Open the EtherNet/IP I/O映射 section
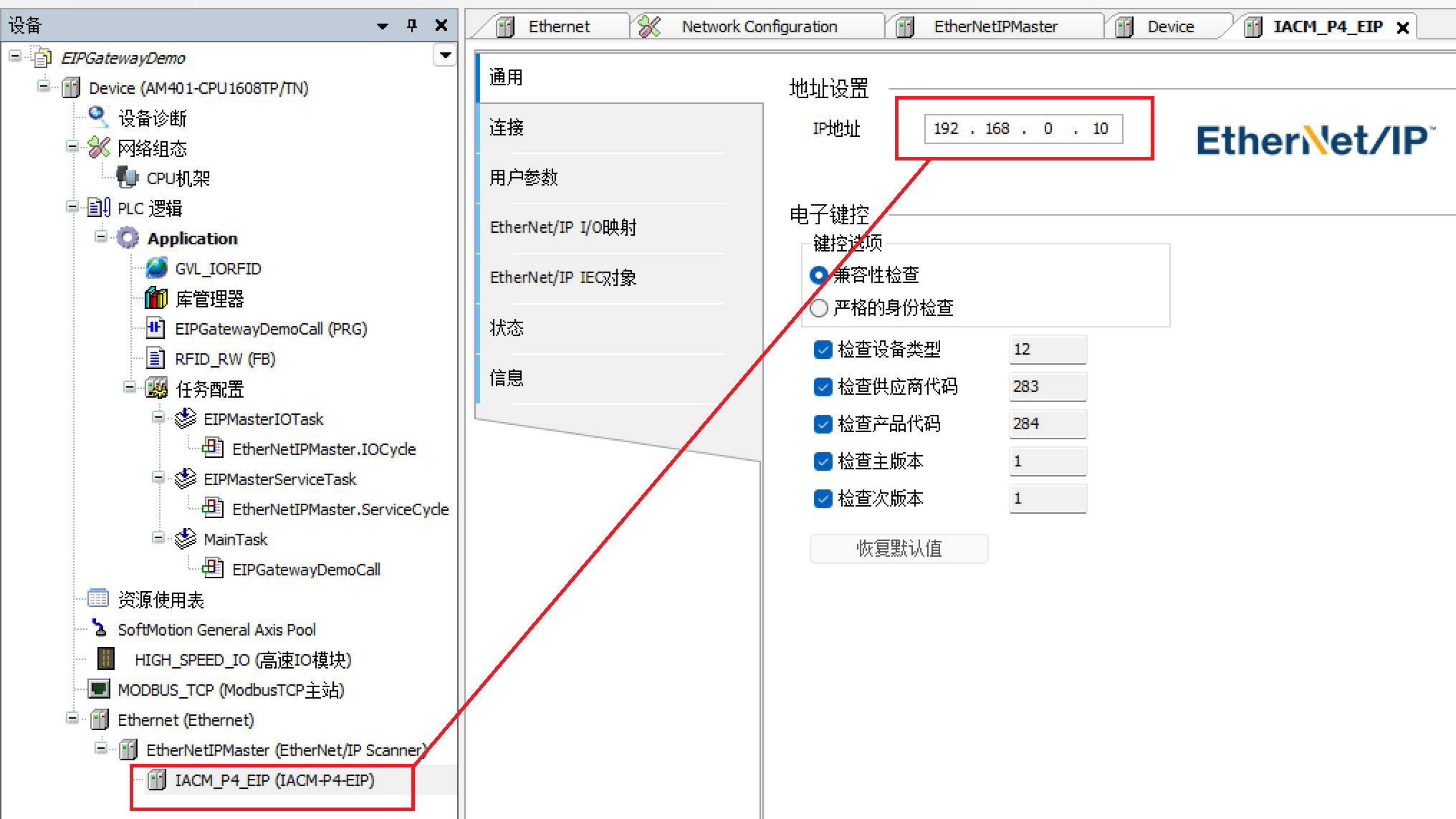This screenshot has width=1456, height=819. [x=563, y=227]
